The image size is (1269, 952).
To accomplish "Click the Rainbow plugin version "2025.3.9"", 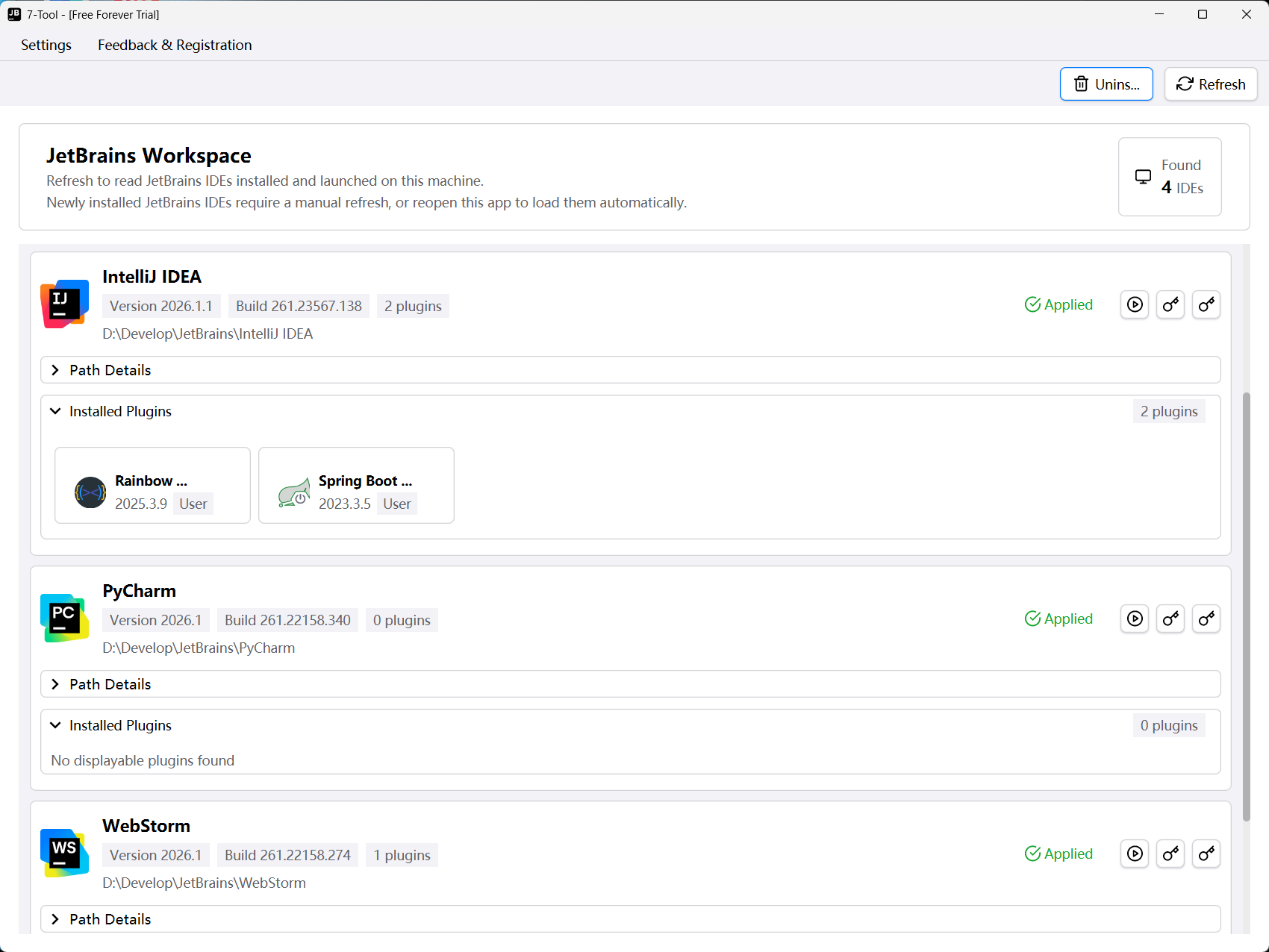I will coord(141,504).
